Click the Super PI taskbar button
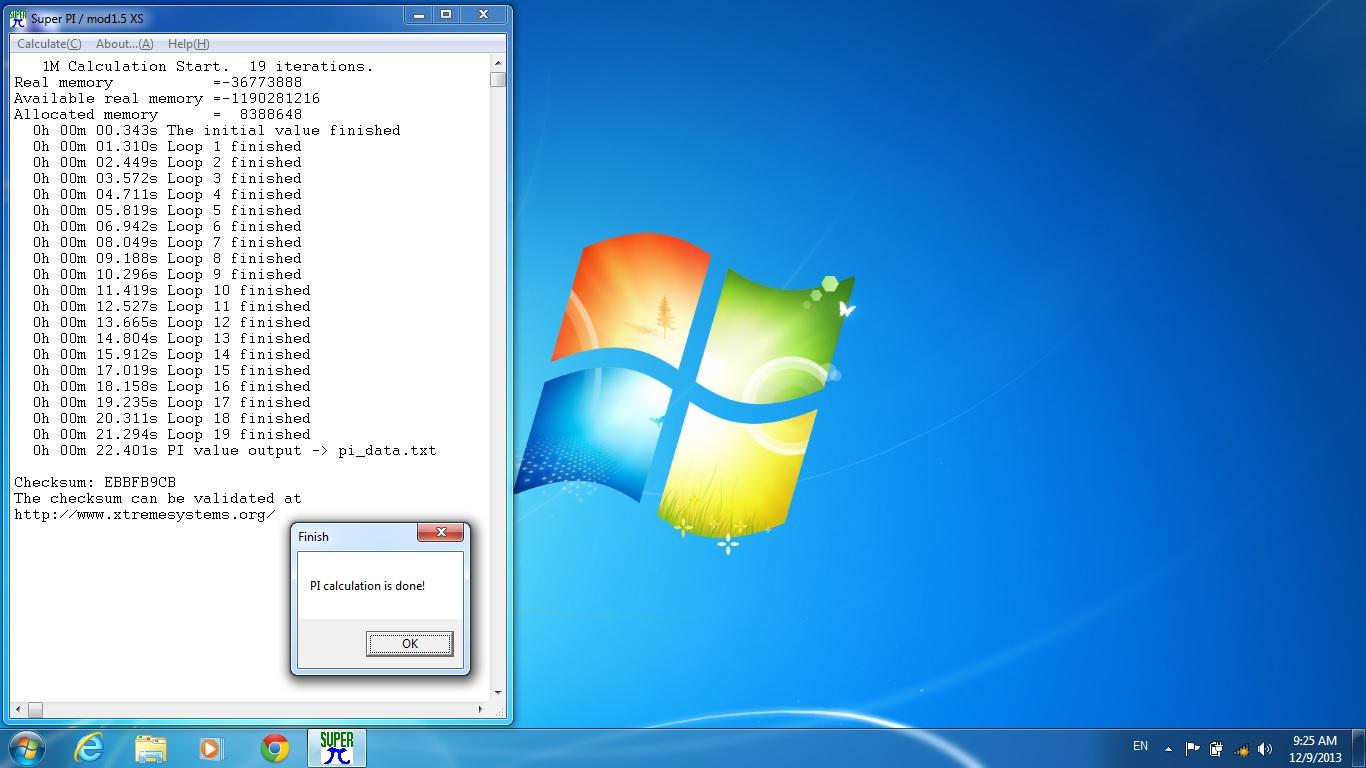1366x768 pixels. 337,748
